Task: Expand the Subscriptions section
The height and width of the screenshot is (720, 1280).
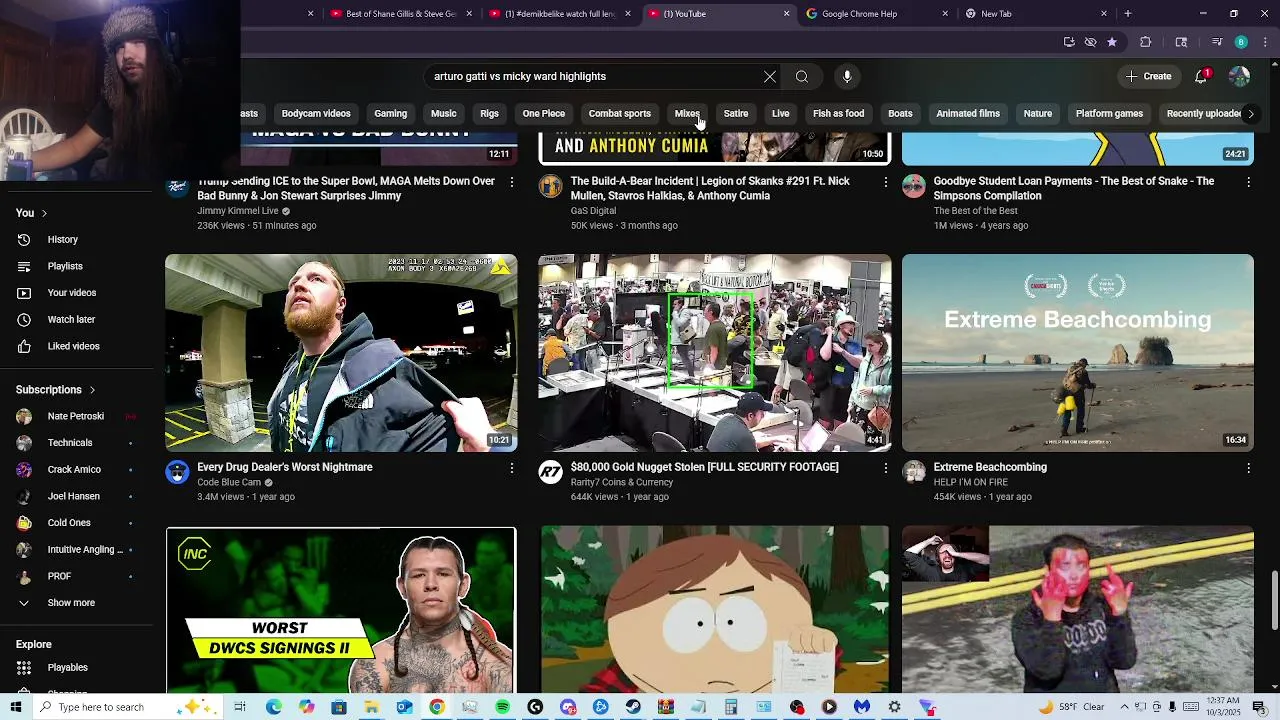Action: (56, 390)
